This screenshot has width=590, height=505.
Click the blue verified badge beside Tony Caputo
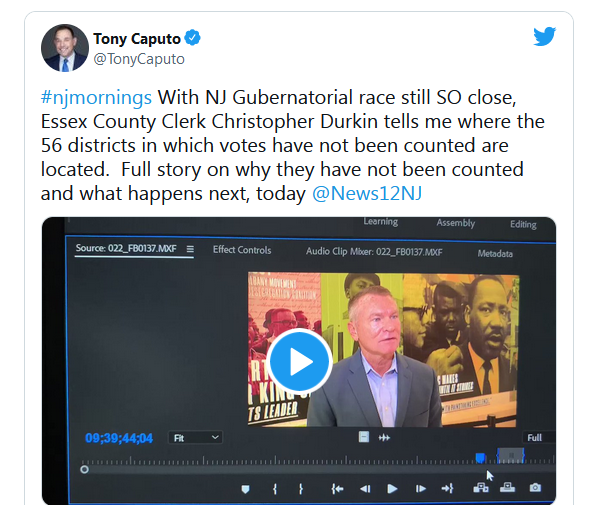click(x=192, y=38)
